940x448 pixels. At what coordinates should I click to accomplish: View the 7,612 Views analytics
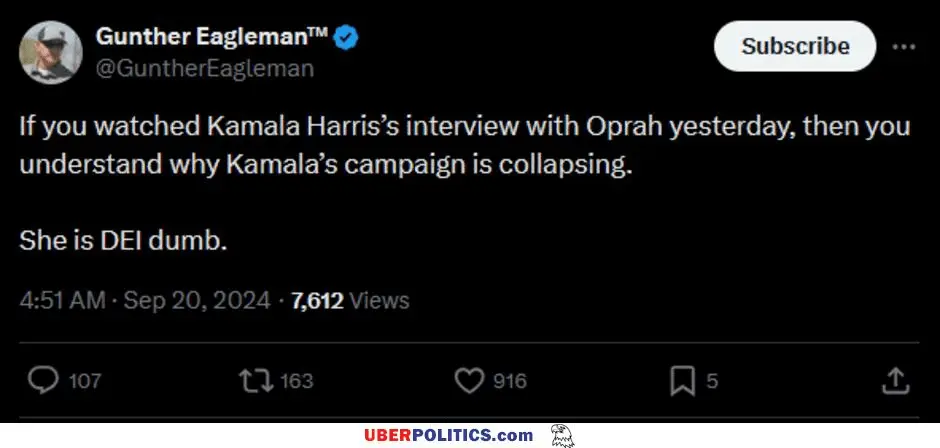pos(350,300)
